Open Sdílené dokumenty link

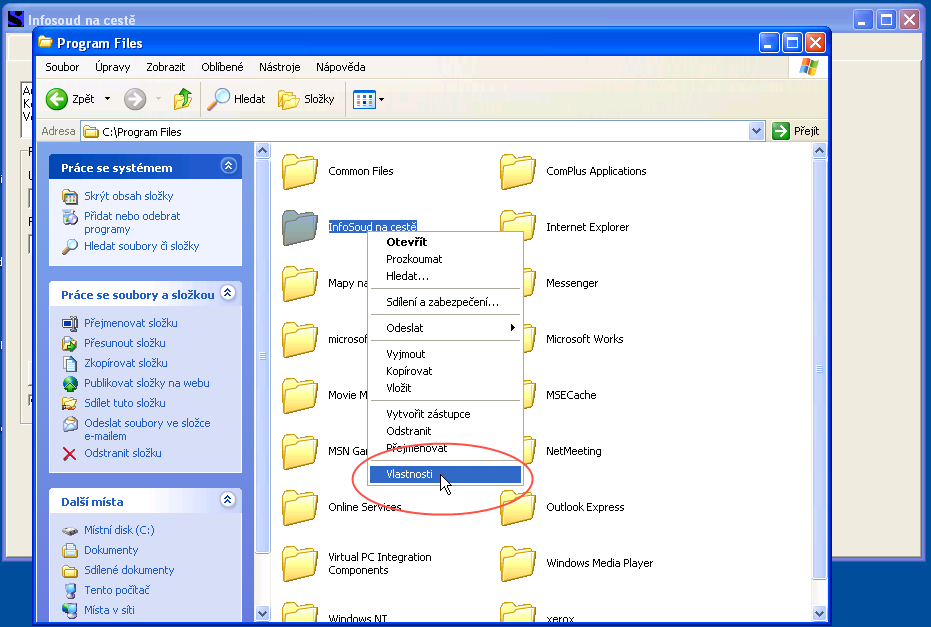pos(129,570)
